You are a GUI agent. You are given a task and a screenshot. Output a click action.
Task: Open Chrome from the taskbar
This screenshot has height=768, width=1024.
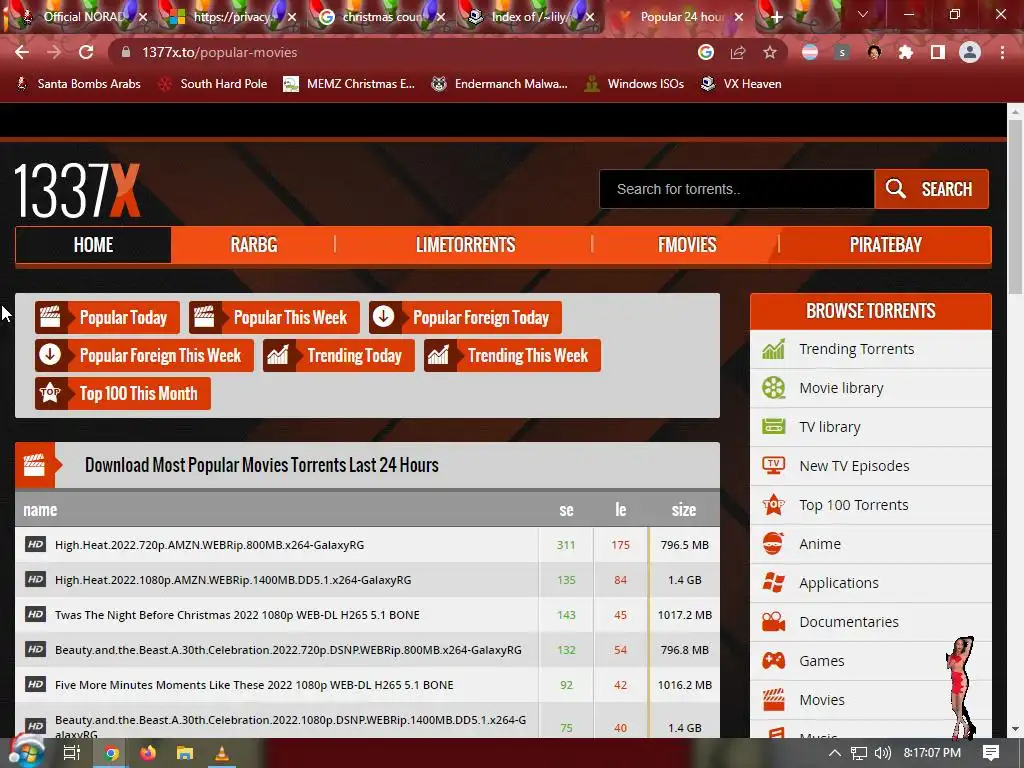[x=111, y=753]
